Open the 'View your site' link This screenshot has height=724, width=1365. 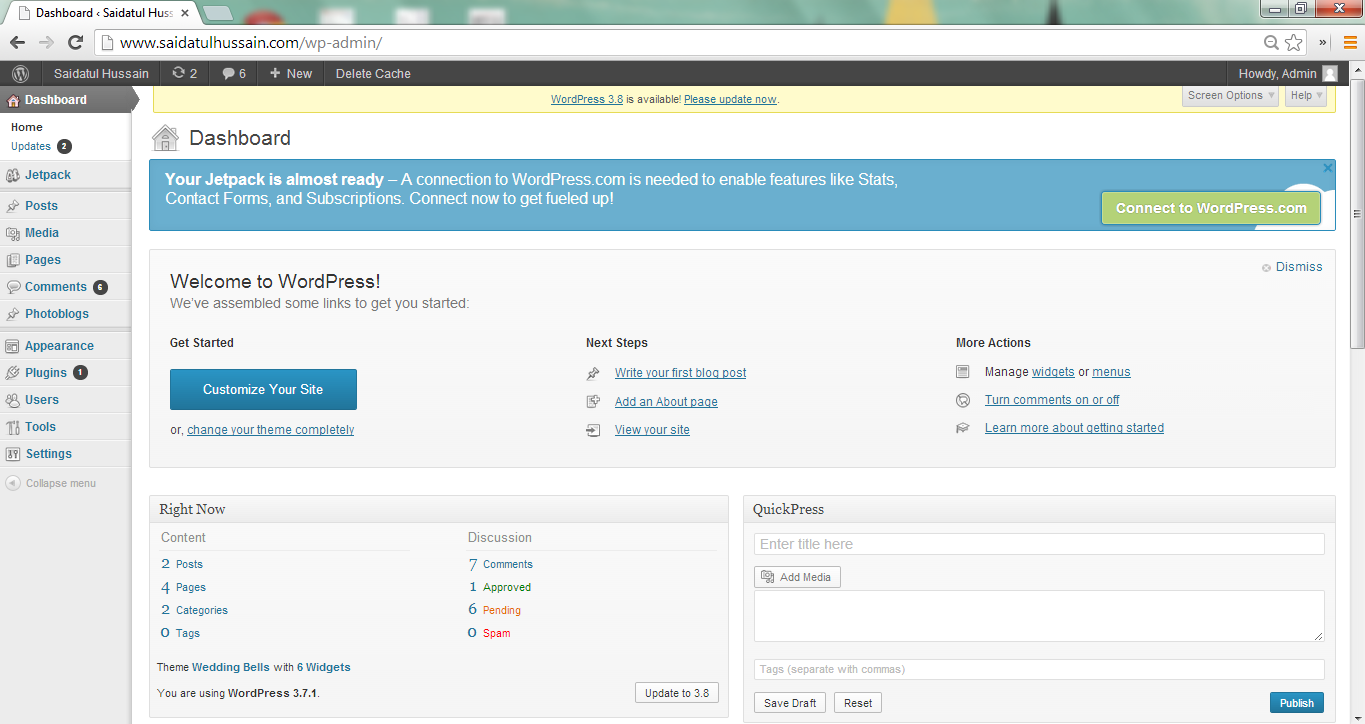point(652,430)
